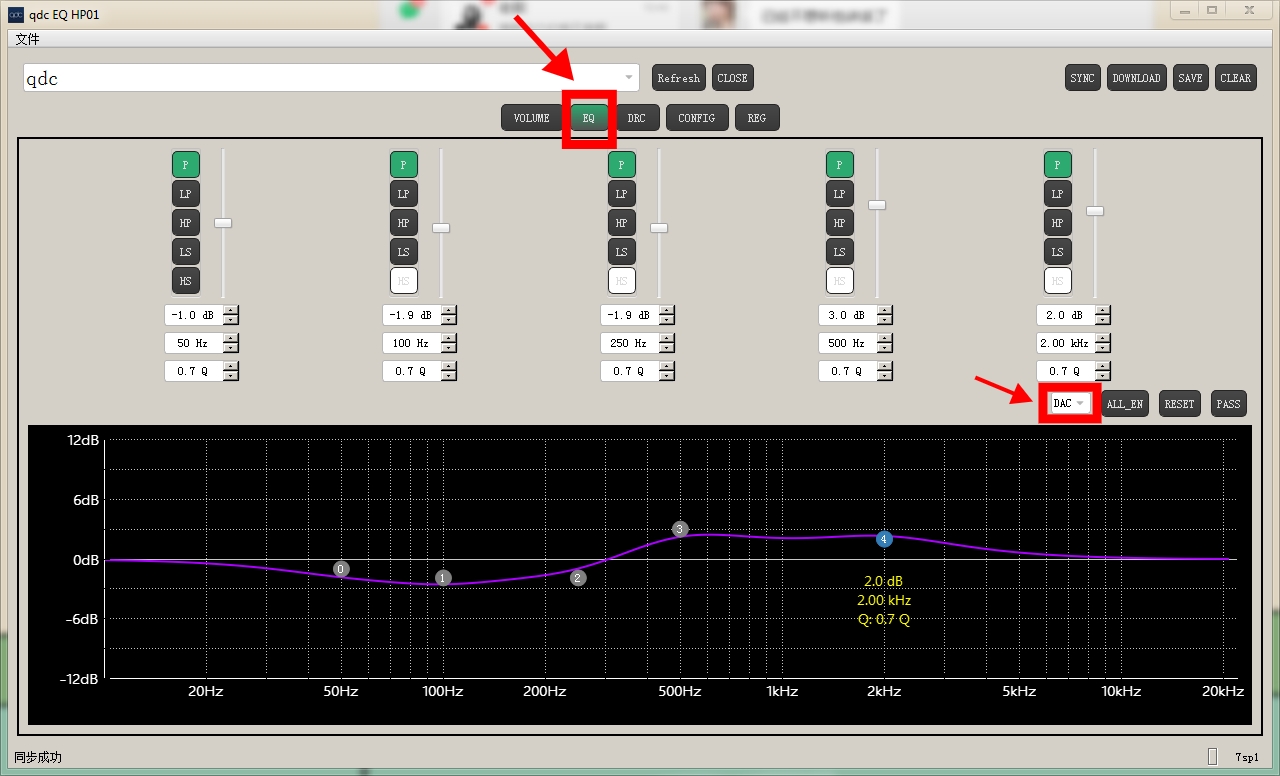Select LP filter type for band one
This screenshot has width=1280, height=776.
(185, 194)
